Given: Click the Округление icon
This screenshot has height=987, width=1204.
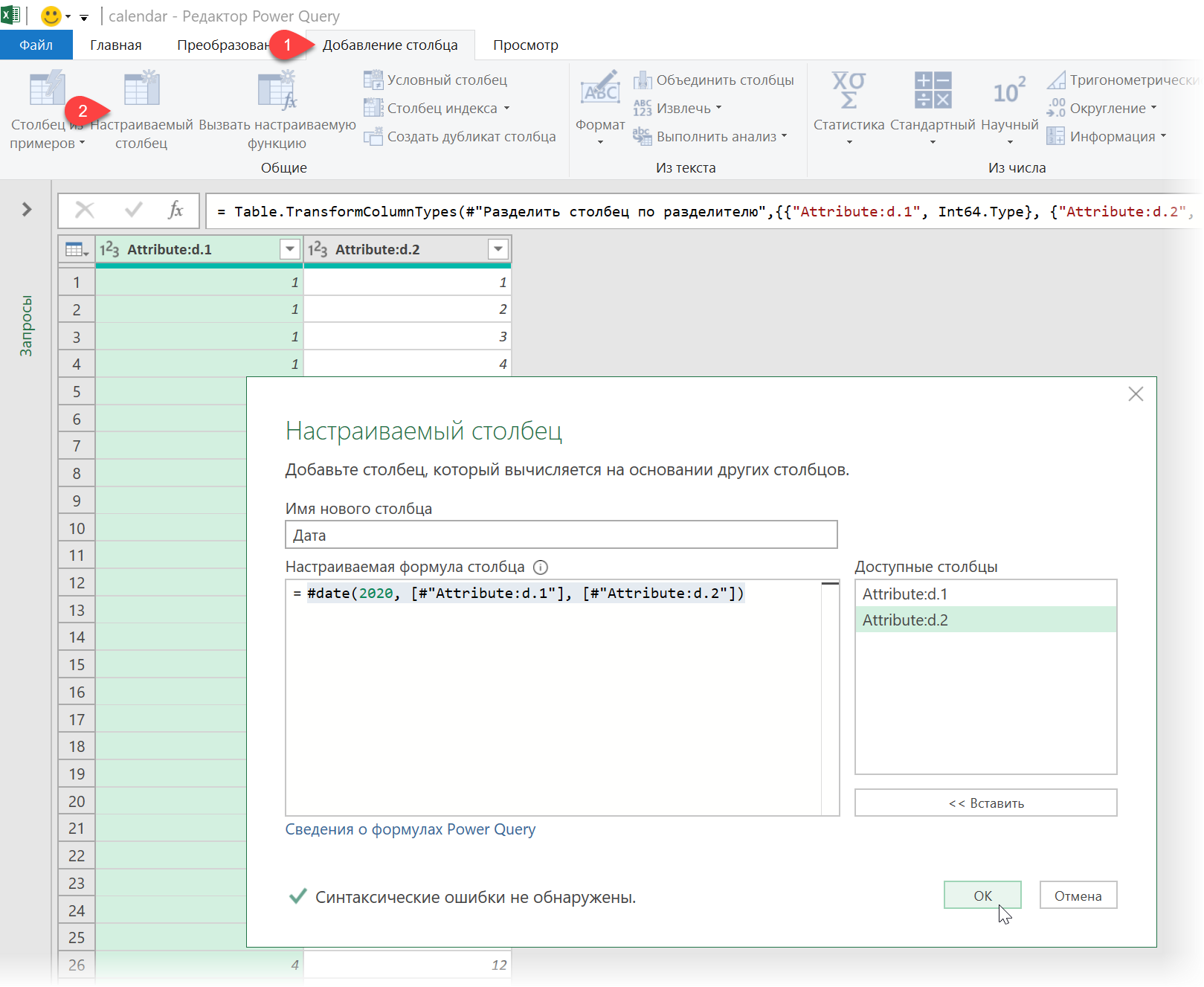Looking at the screenshot, I should point(1056,108).
